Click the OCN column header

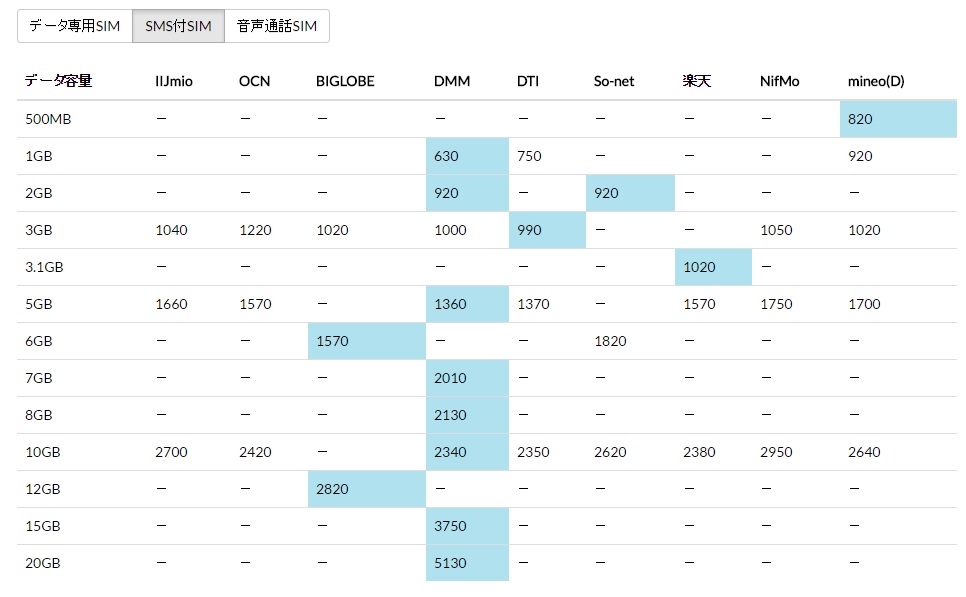click(x=254, y=81)
